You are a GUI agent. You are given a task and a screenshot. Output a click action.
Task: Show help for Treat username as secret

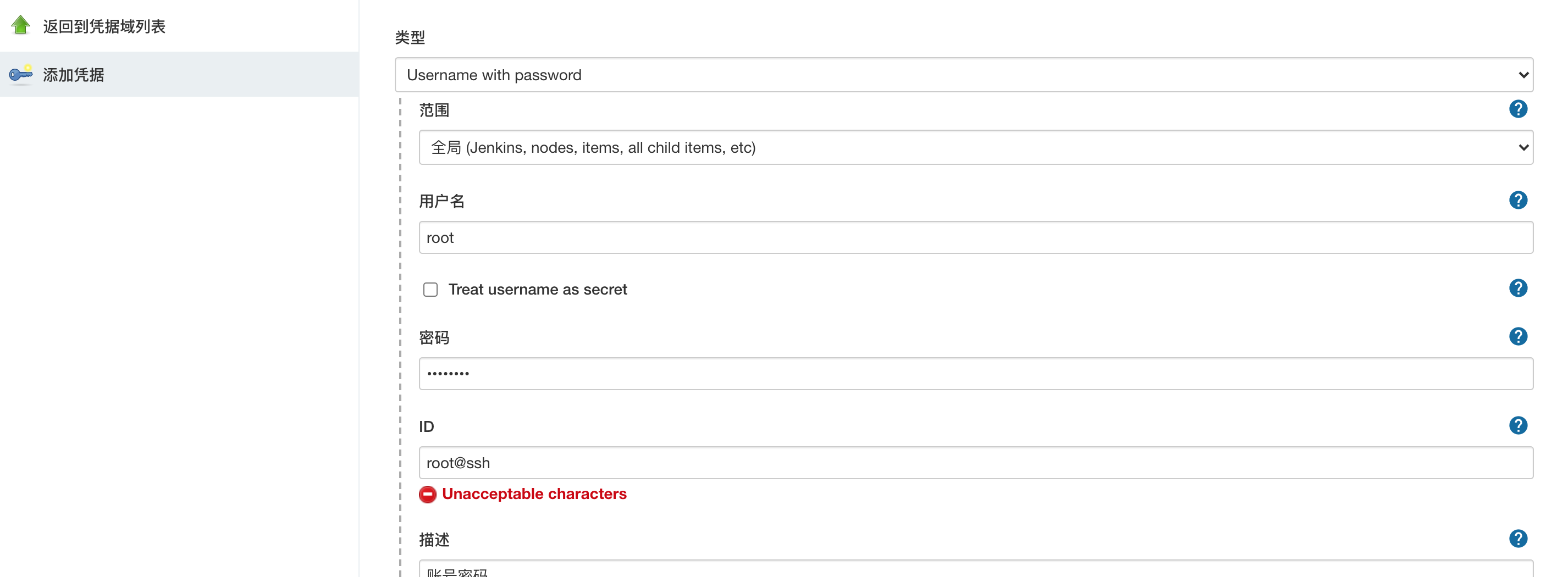click(1517, 288)
